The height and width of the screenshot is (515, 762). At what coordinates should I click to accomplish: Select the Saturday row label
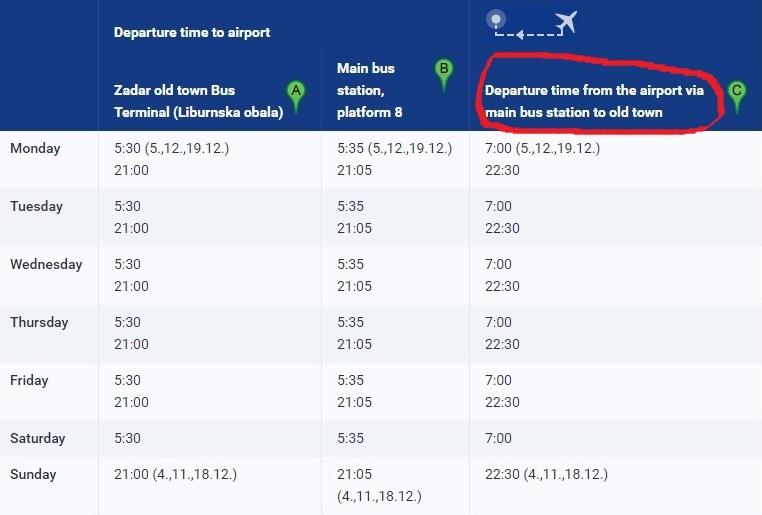point(37,438)
